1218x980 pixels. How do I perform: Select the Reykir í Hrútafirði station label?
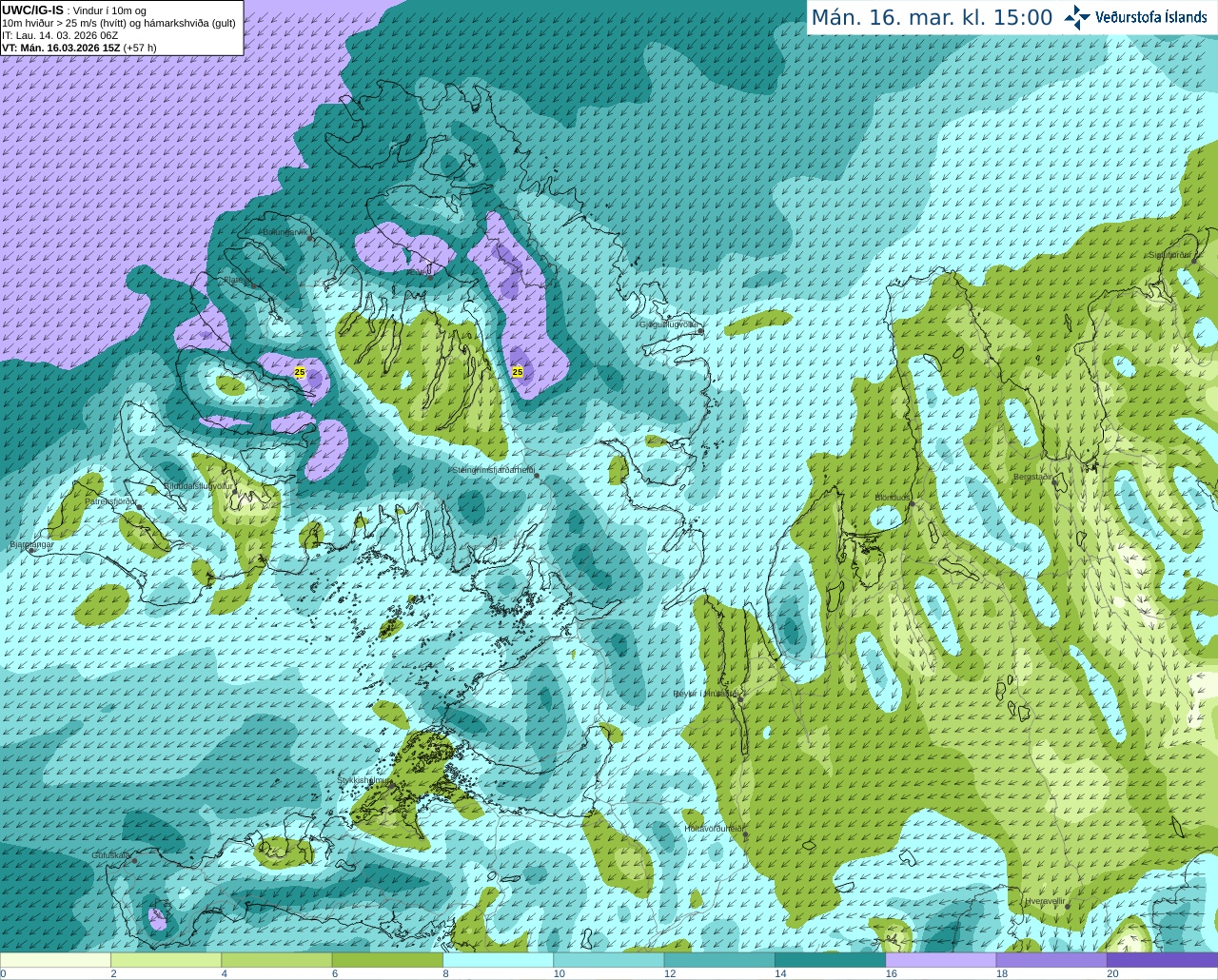[x=705, y=694]
